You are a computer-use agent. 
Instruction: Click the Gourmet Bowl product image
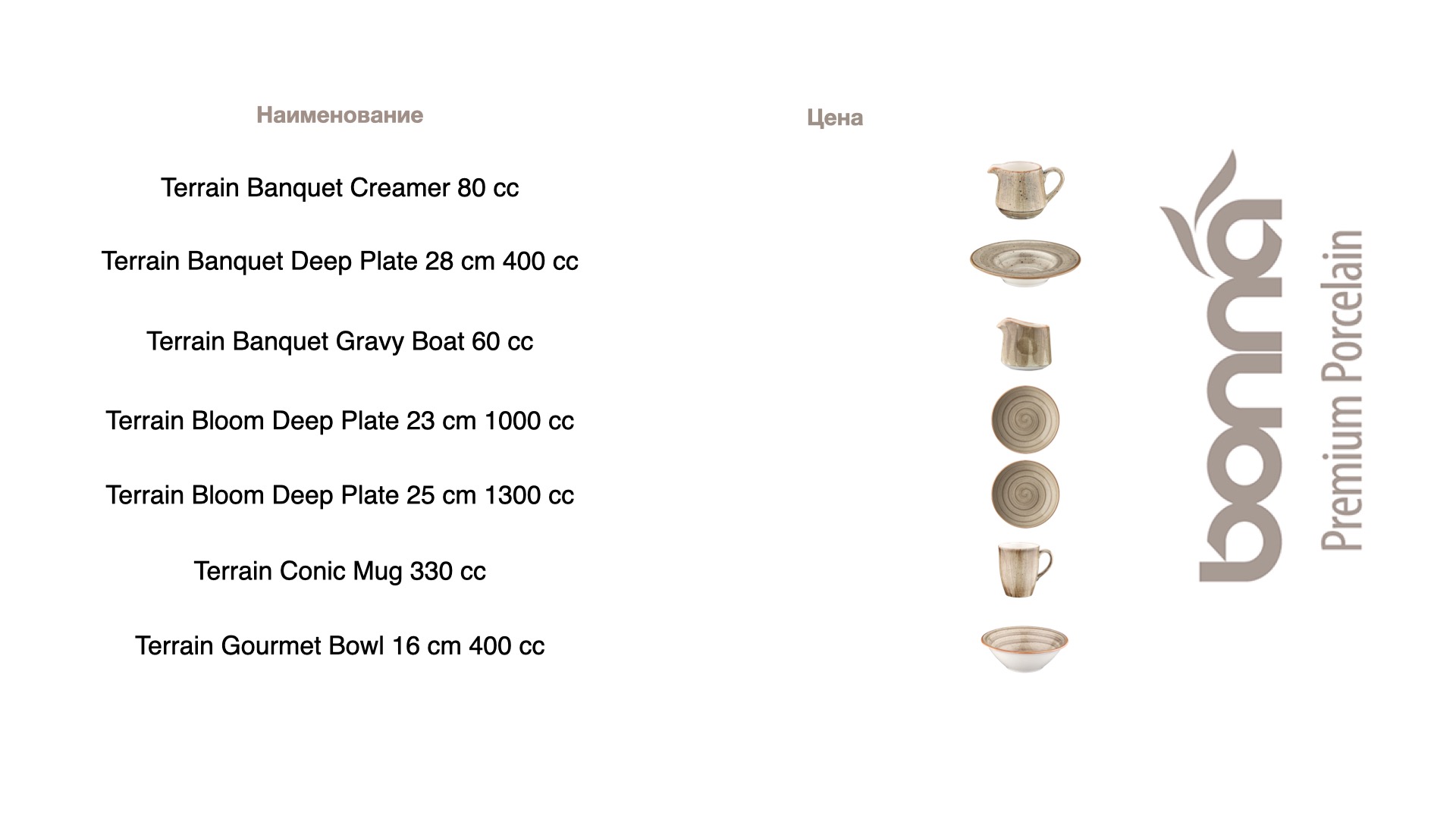(1025, 648)
